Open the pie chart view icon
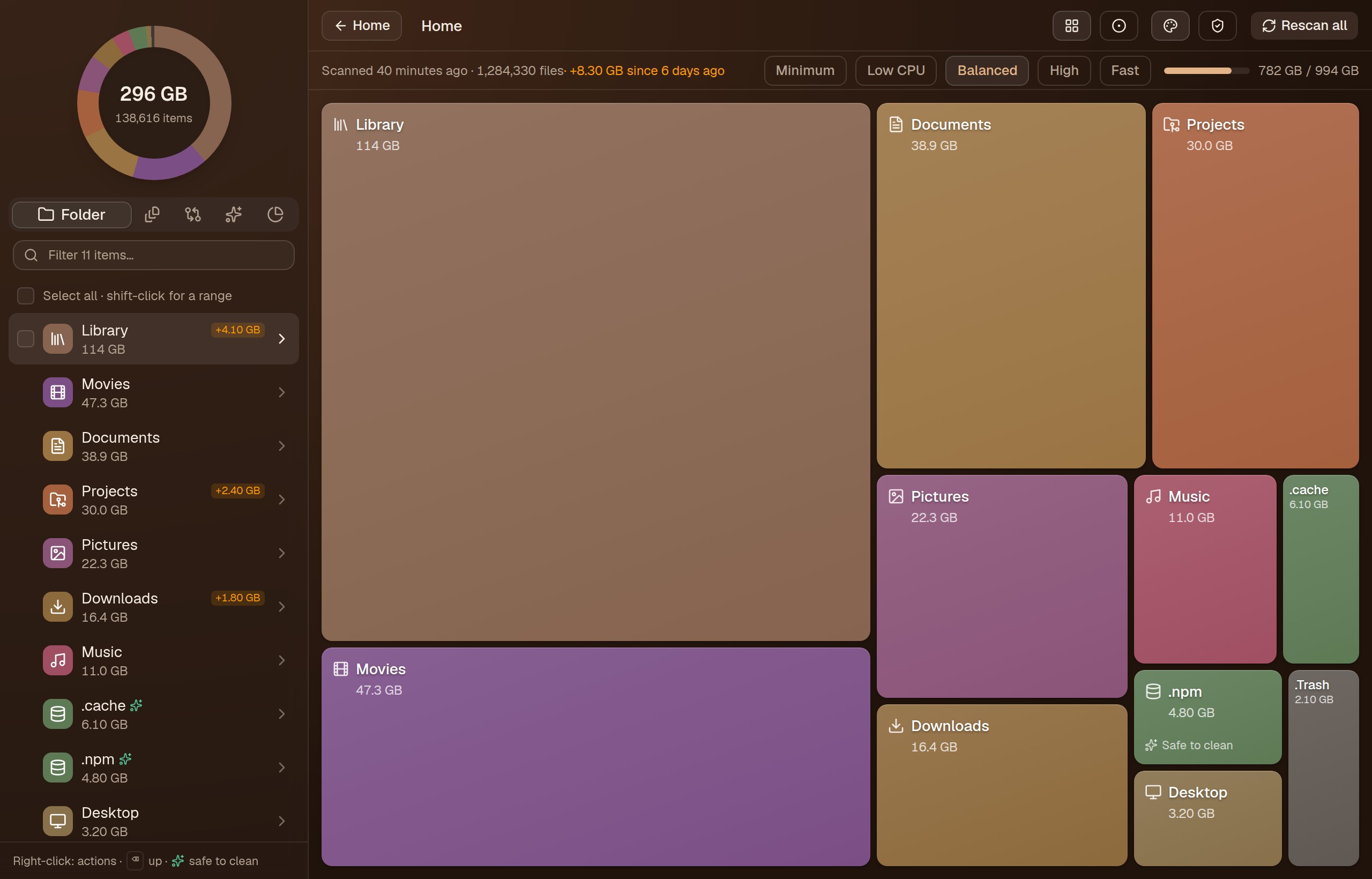The image size is (1372, 879). tap(275, 214)
